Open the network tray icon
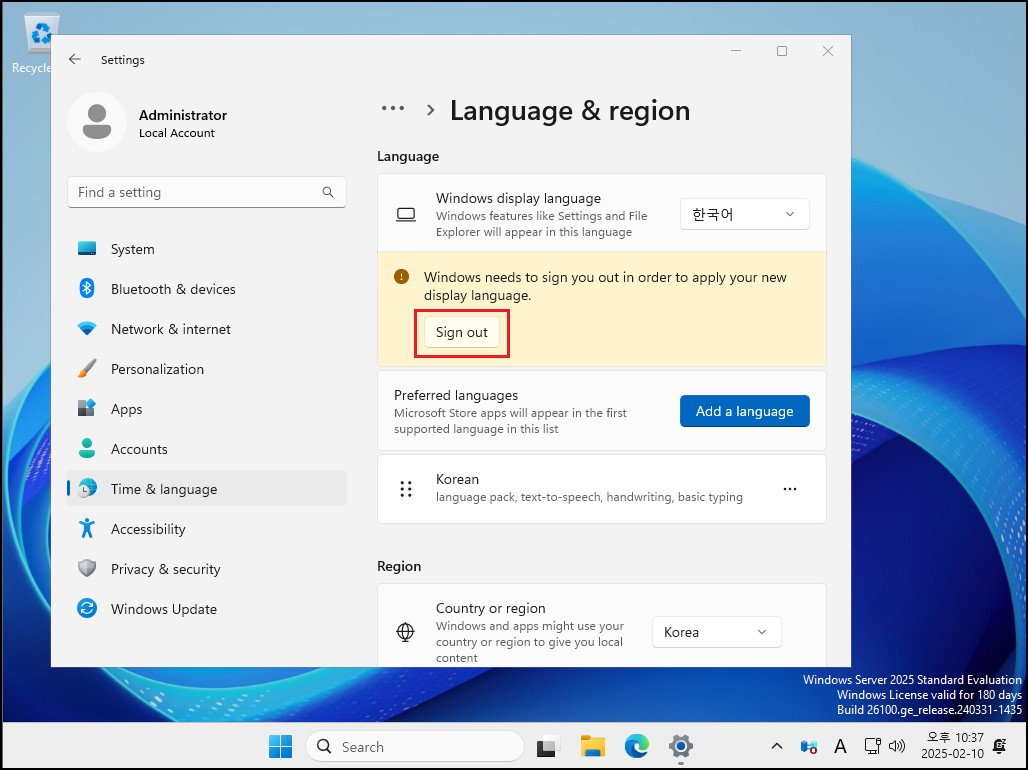The height and width of the screenshot is (770, 1028). pyautogui.click(x=872, y=746)
